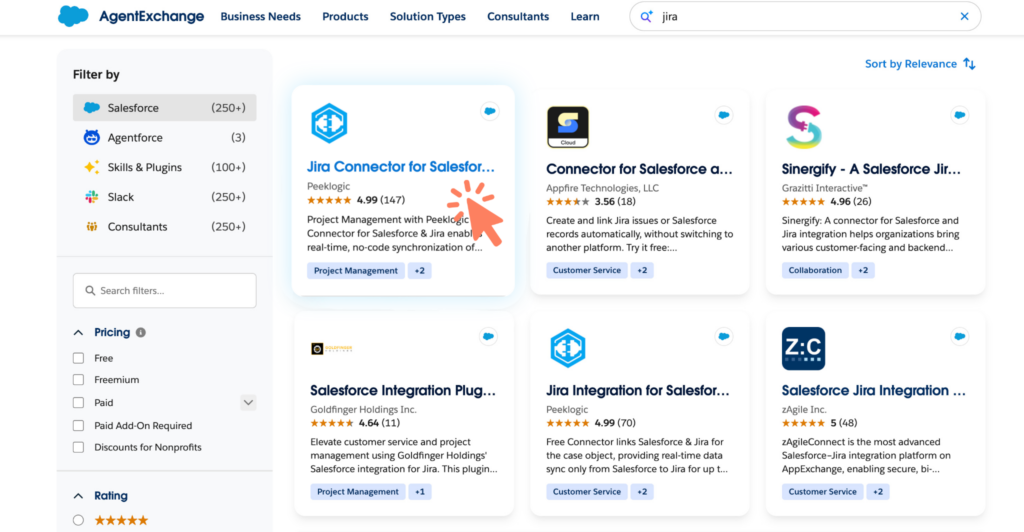Open Salesforce Integration Plugin listing title
The width and height of the screenshot is (1024, 532).
coord(403,390)
